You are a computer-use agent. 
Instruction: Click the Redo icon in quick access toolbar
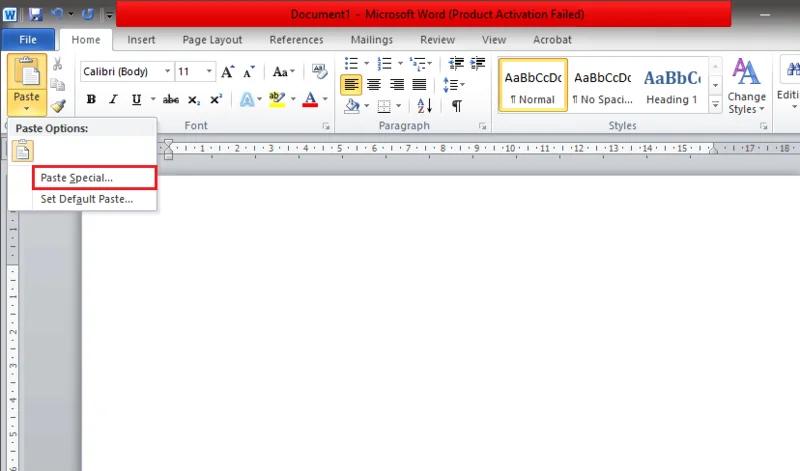(x=88, y=14)
